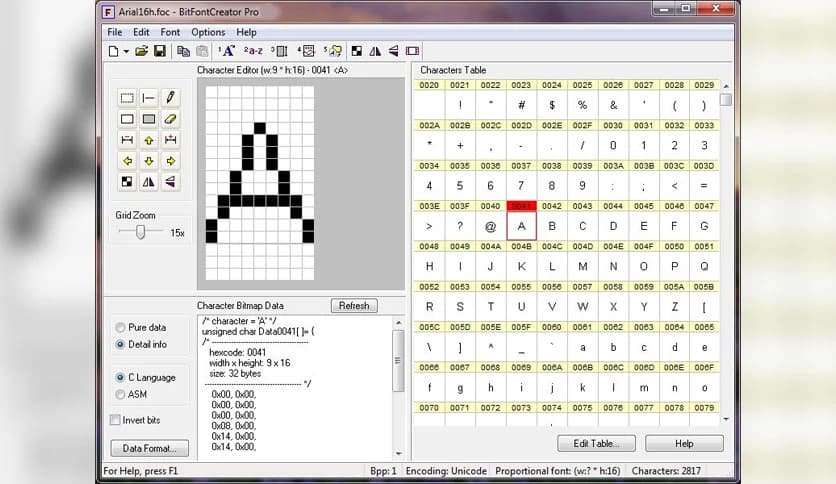Select the filled rectangle tool
The width and height of the screenshot is (836, 484).
(149, 119)
